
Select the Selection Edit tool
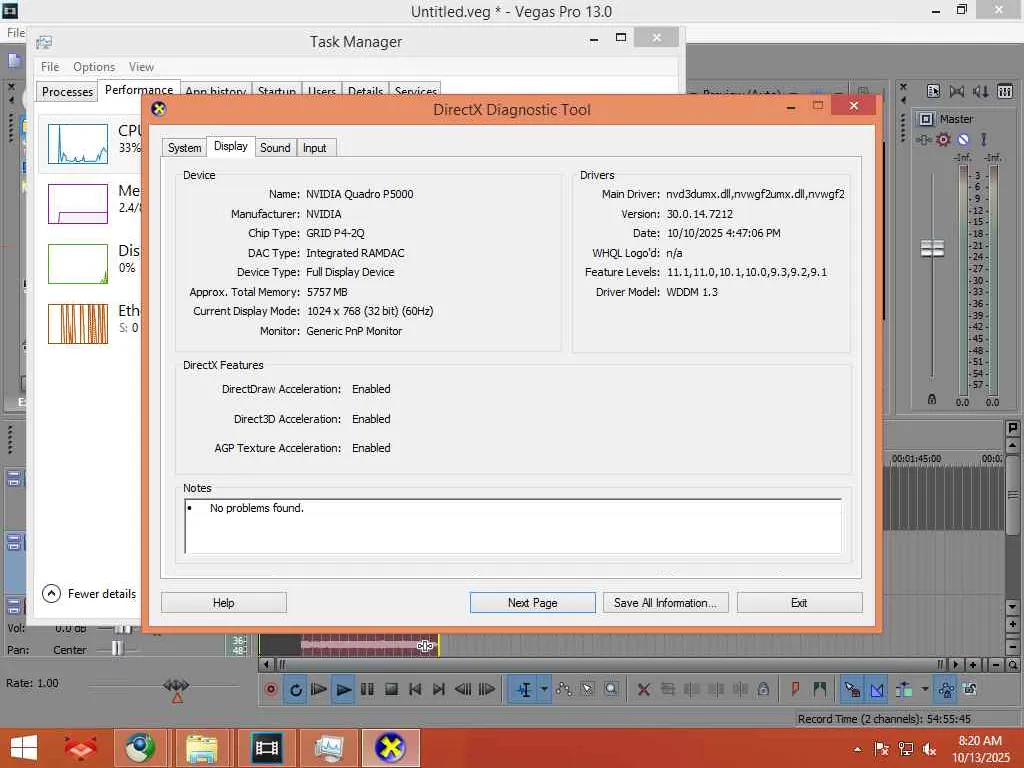coord(587,689)
